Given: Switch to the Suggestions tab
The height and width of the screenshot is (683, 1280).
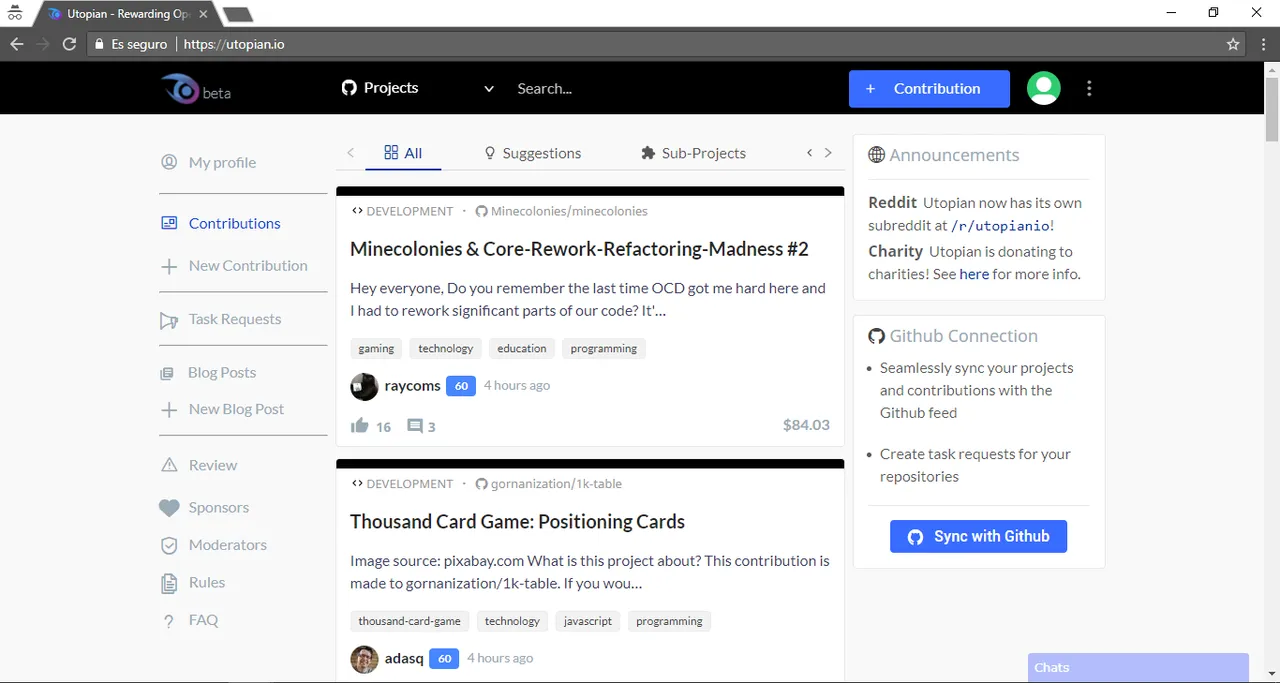Looking at the screenshot, I should click(x=532, y=153).
